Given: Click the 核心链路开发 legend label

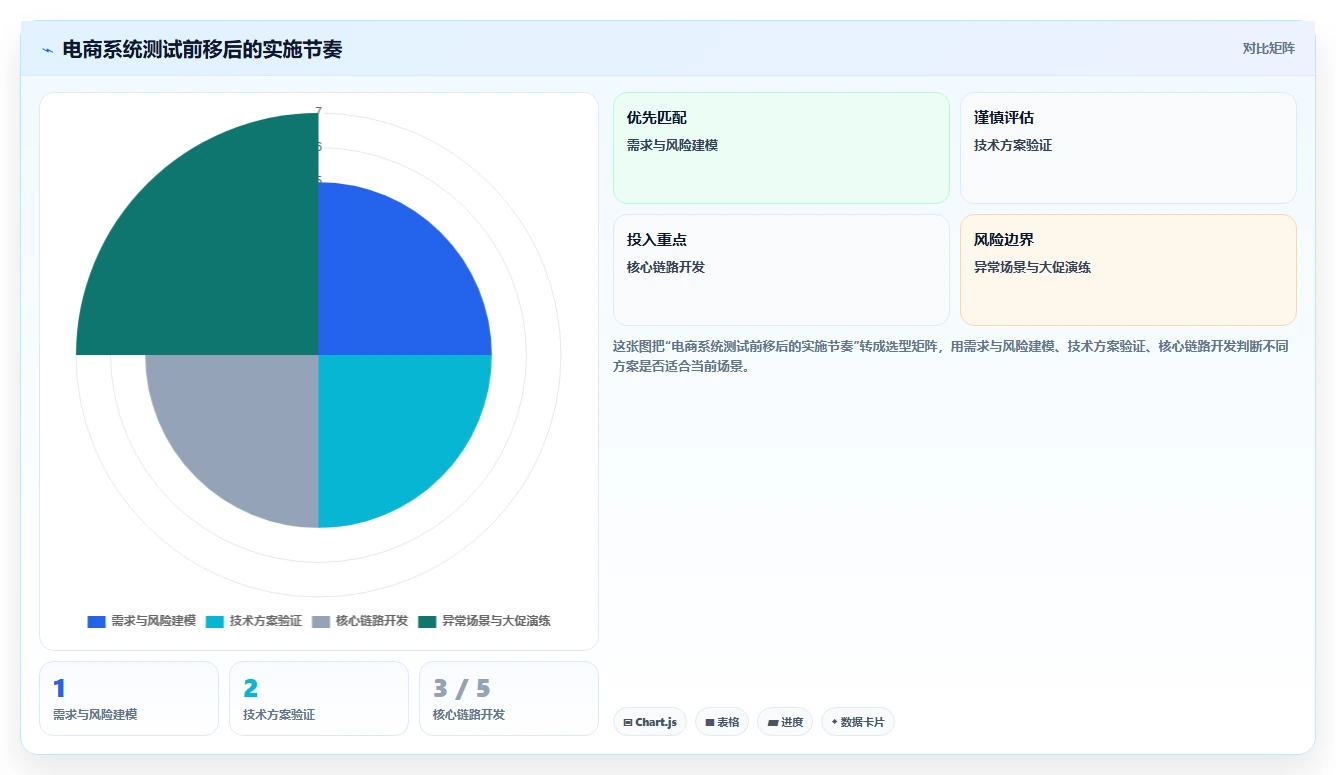Looking at the screenshot, I should click(x=372, y=621).
